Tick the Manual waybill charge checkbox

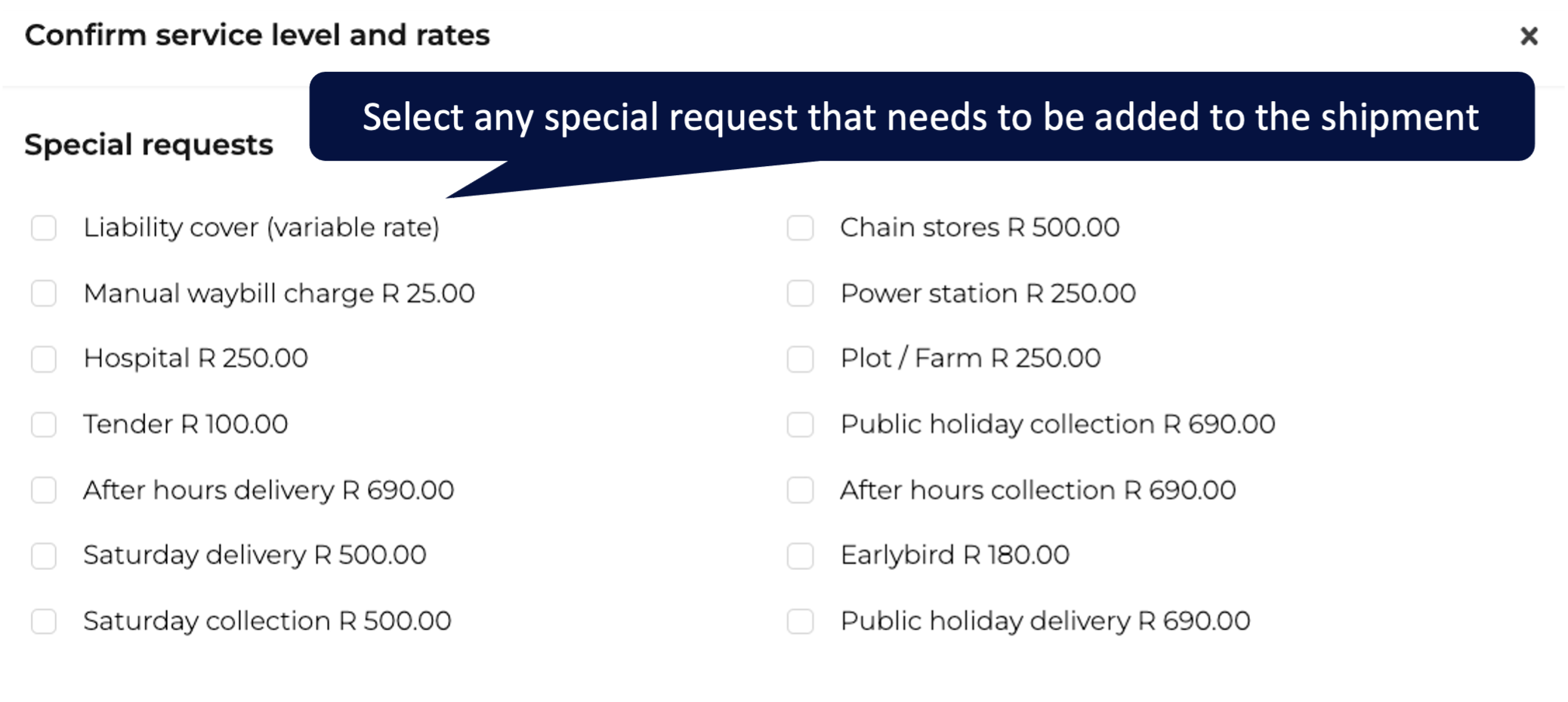point(44,293)
